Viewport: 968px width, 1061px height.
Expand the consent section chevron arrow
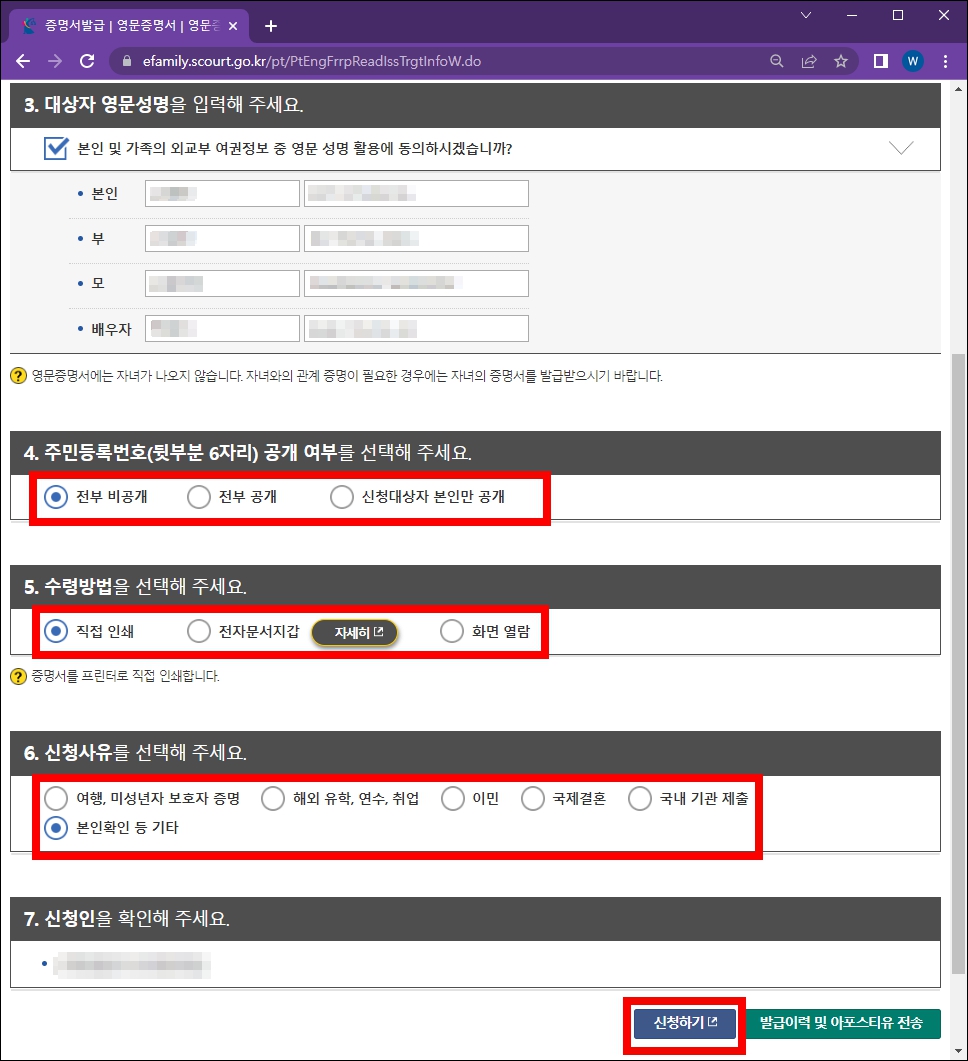(x=901, y=147)
